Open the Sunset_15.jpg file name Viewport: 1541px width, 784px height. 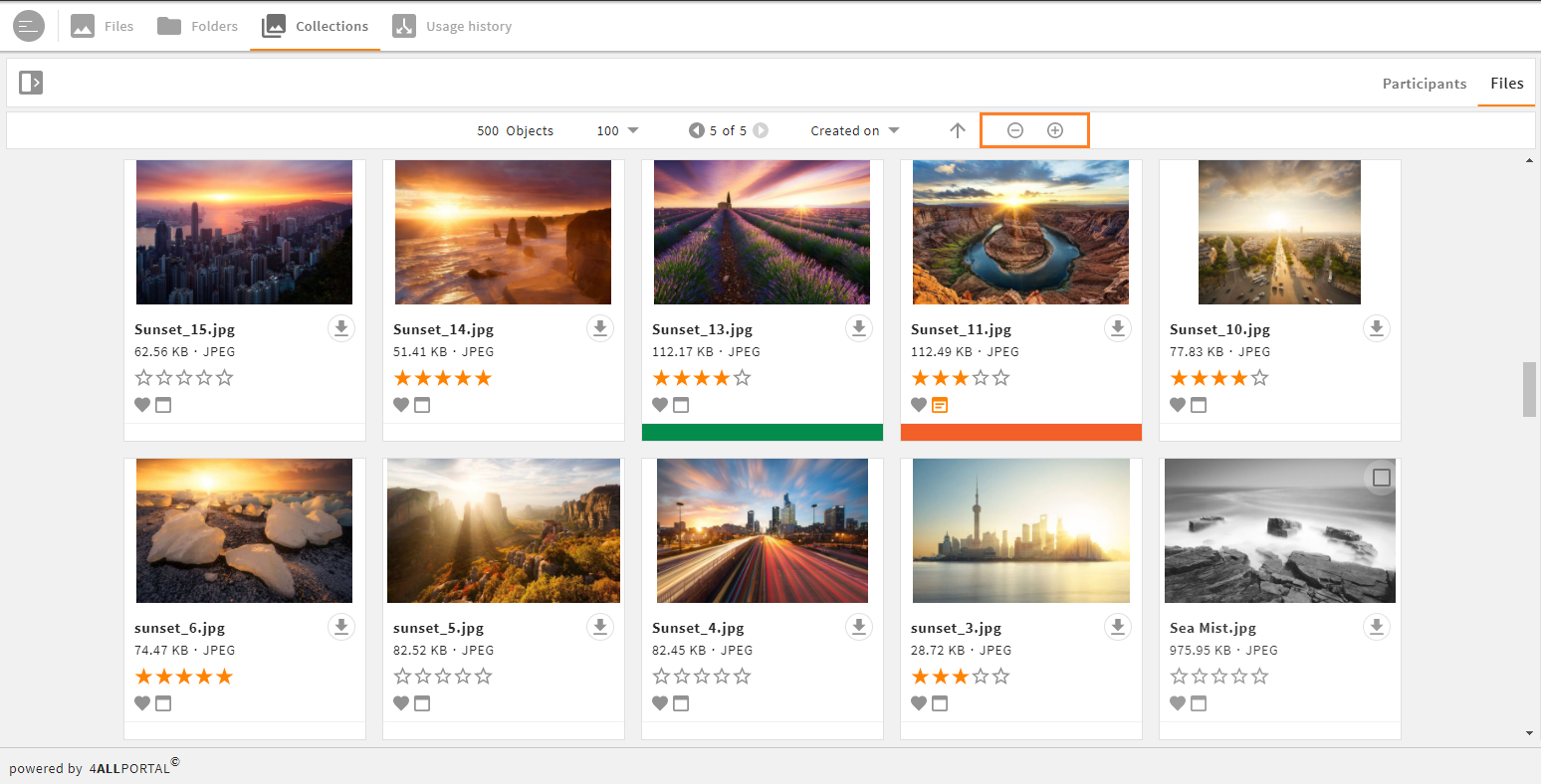(185, 329)
